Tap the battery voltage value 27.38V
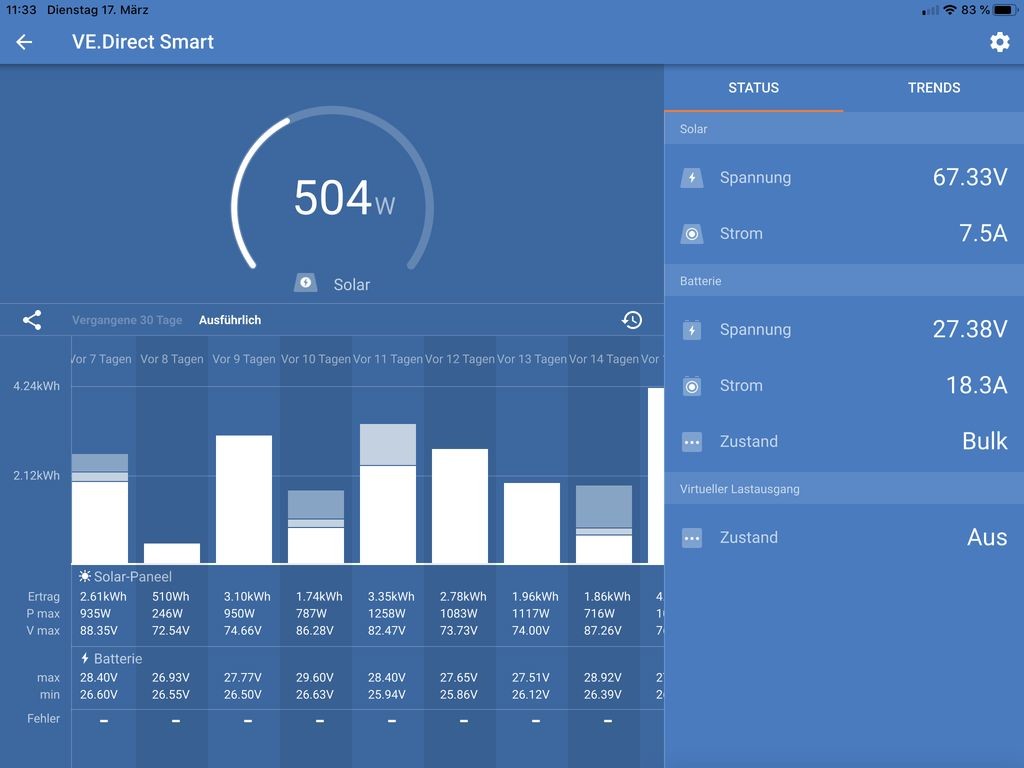1024x768 pixels. tap(970, 330)
